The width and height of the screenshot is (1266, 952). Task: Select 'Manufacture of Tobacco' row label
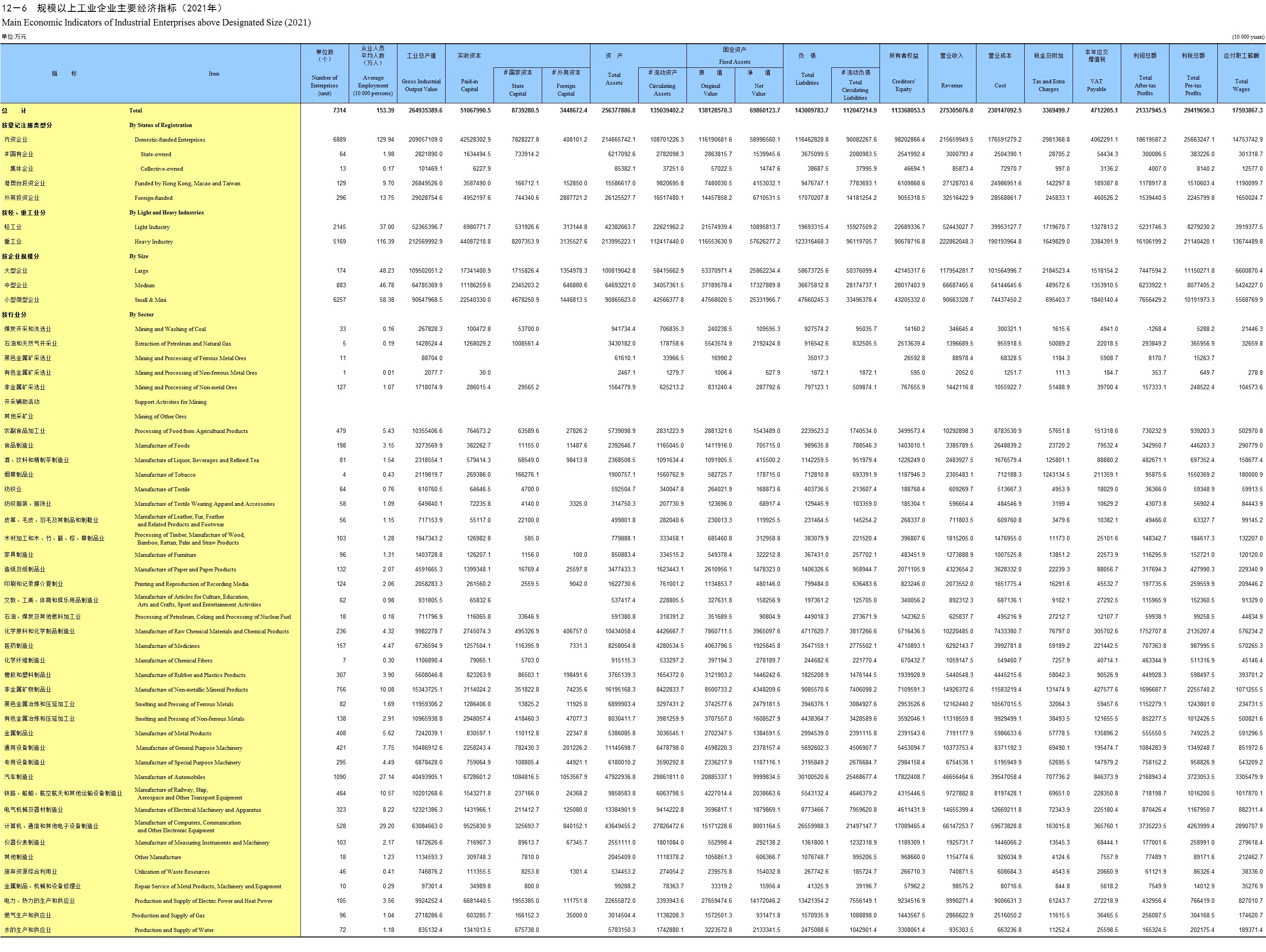pyautogui.click(x=165, y=474)
